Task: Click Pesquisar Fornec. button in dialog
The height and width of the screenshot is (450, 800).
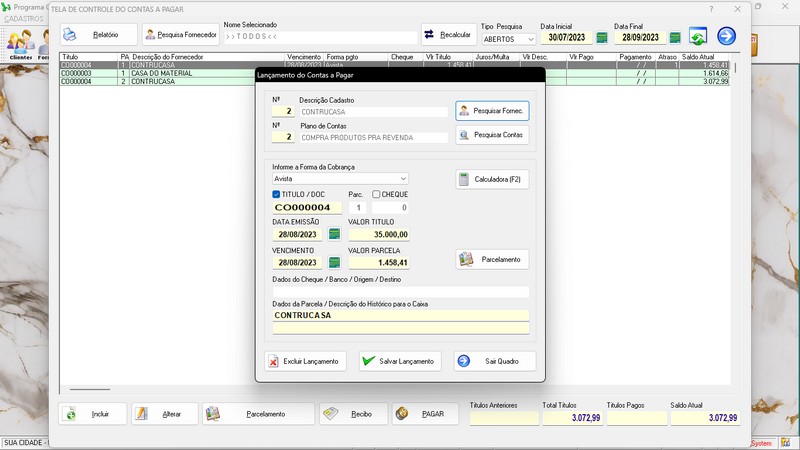Action: point(492,111)
